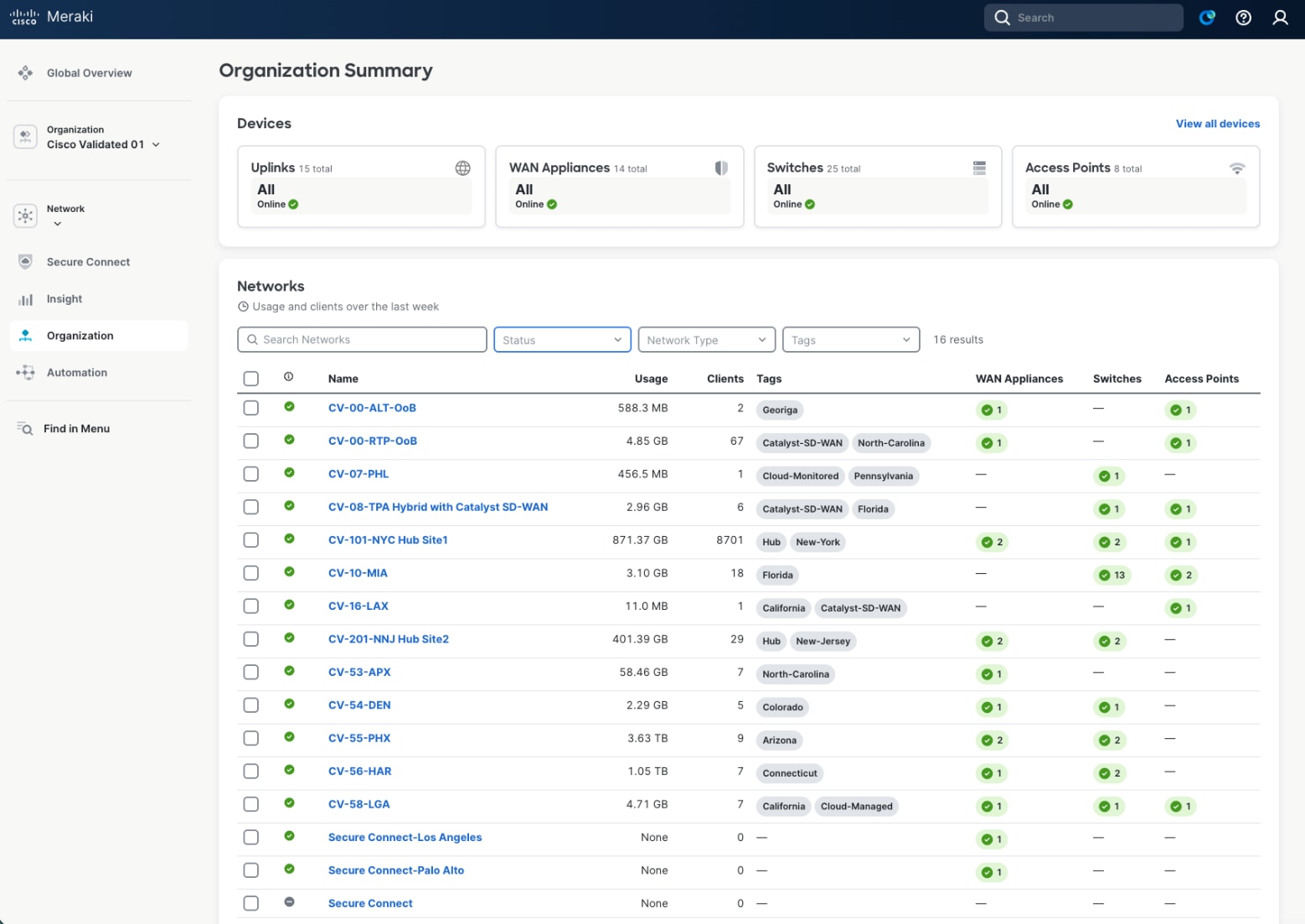This screenshot has height=924, width=1305.
Task: Open the help question mark icon
Action: pyautogui.click(x=1244, y=18)
